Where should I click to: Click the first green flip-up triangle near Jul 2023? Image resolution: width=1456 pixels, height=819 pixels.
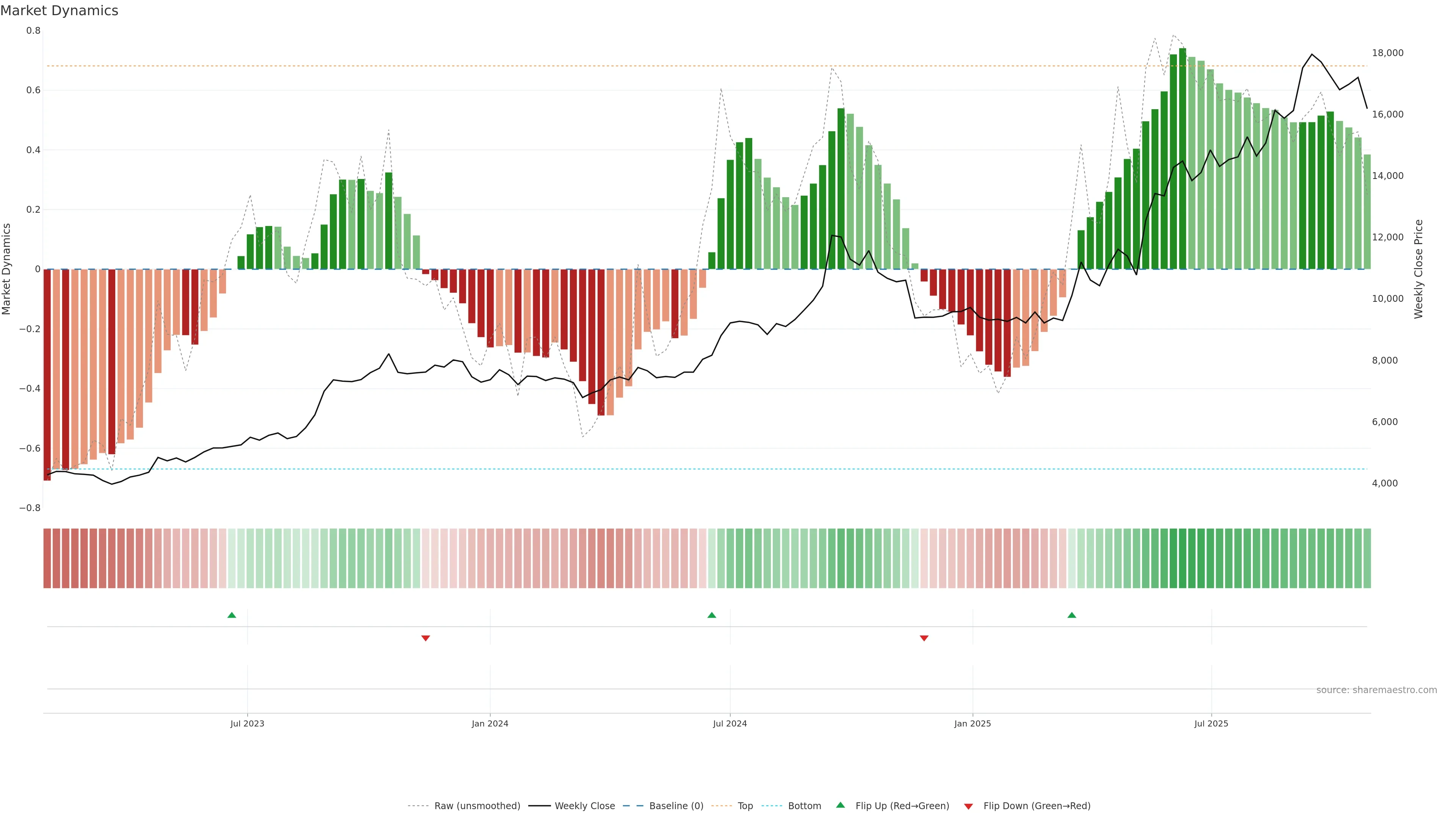232,615
